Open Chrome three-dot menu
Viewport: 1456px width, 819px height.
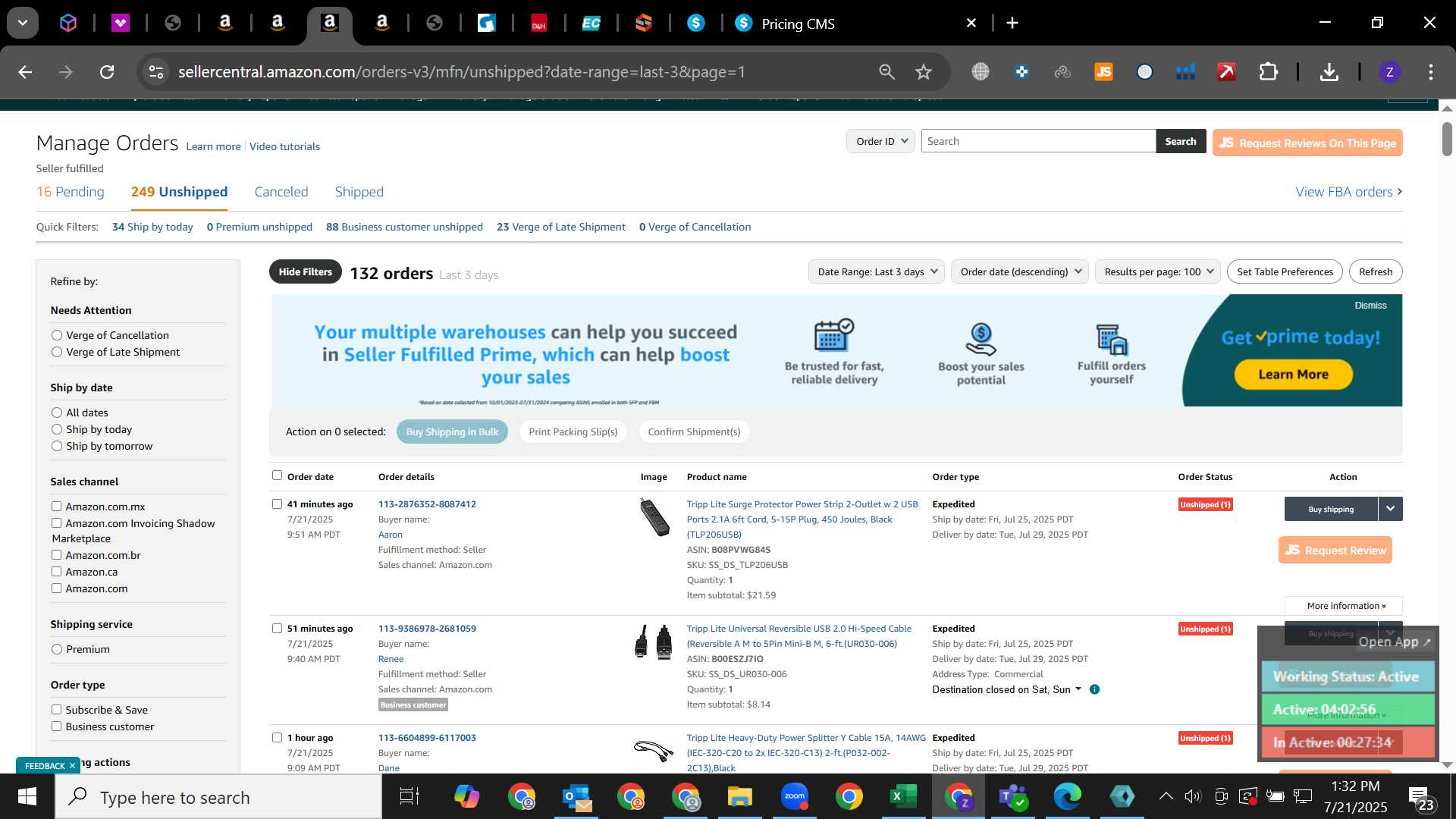pos(1430,72)
